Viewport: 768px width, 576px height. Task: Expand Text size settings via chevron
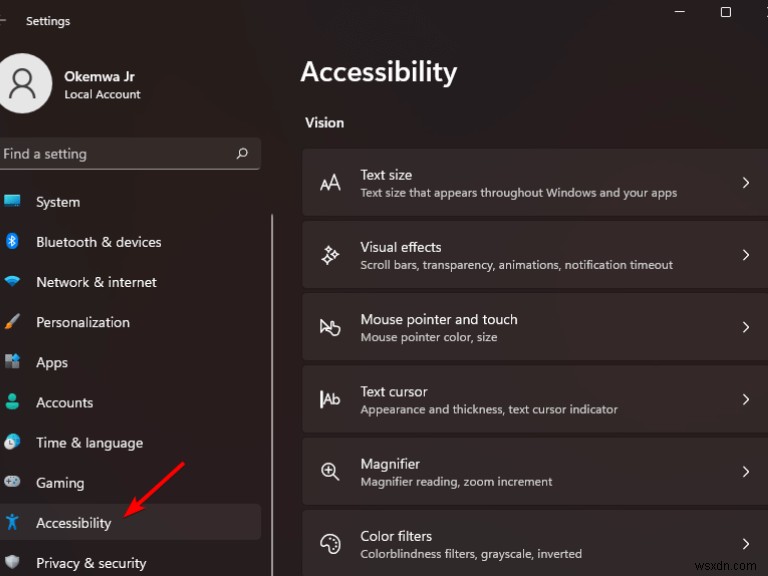(x=745, y=183)
